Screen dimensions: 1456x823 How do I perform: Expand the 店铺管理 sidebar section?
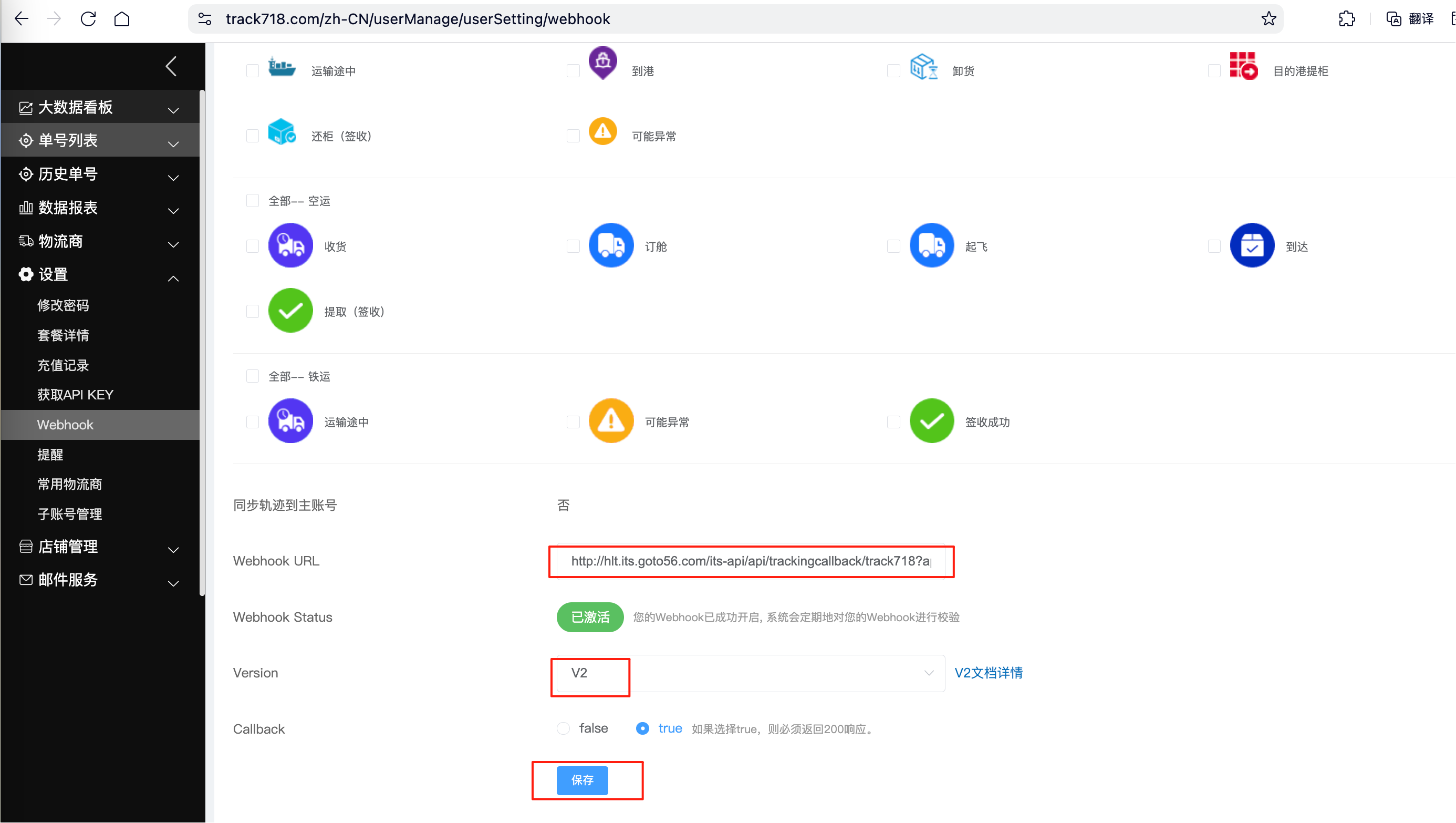point(100,547)
